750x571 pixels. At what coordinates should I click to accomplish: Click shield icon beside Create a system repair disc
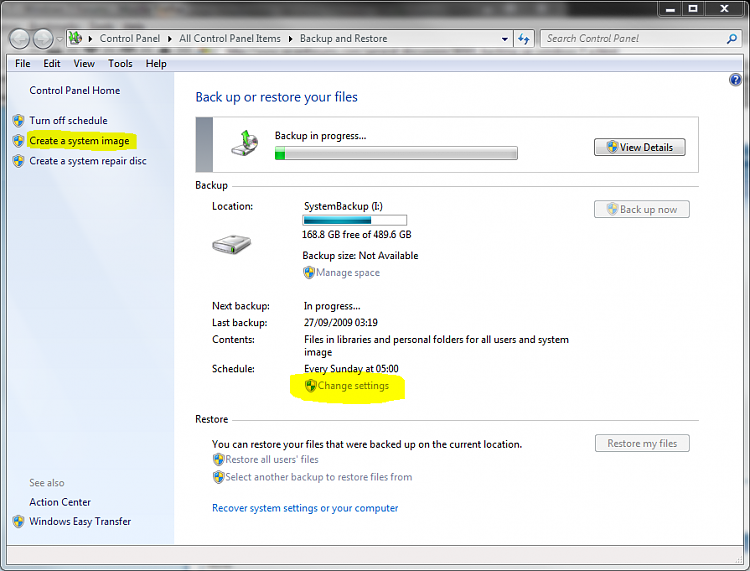tap(18, 161)
